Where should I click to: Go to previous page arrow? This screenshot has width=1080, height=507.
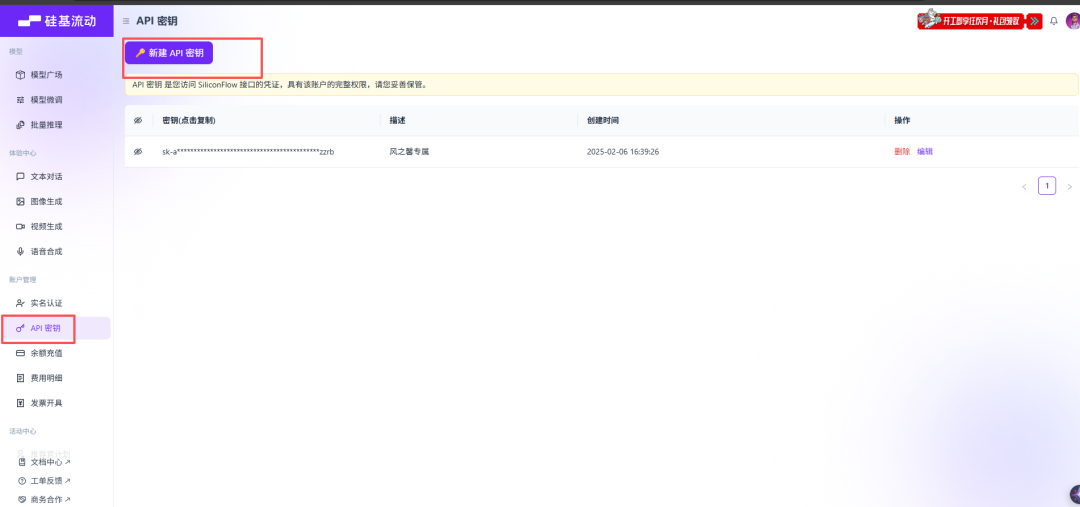1024,187
